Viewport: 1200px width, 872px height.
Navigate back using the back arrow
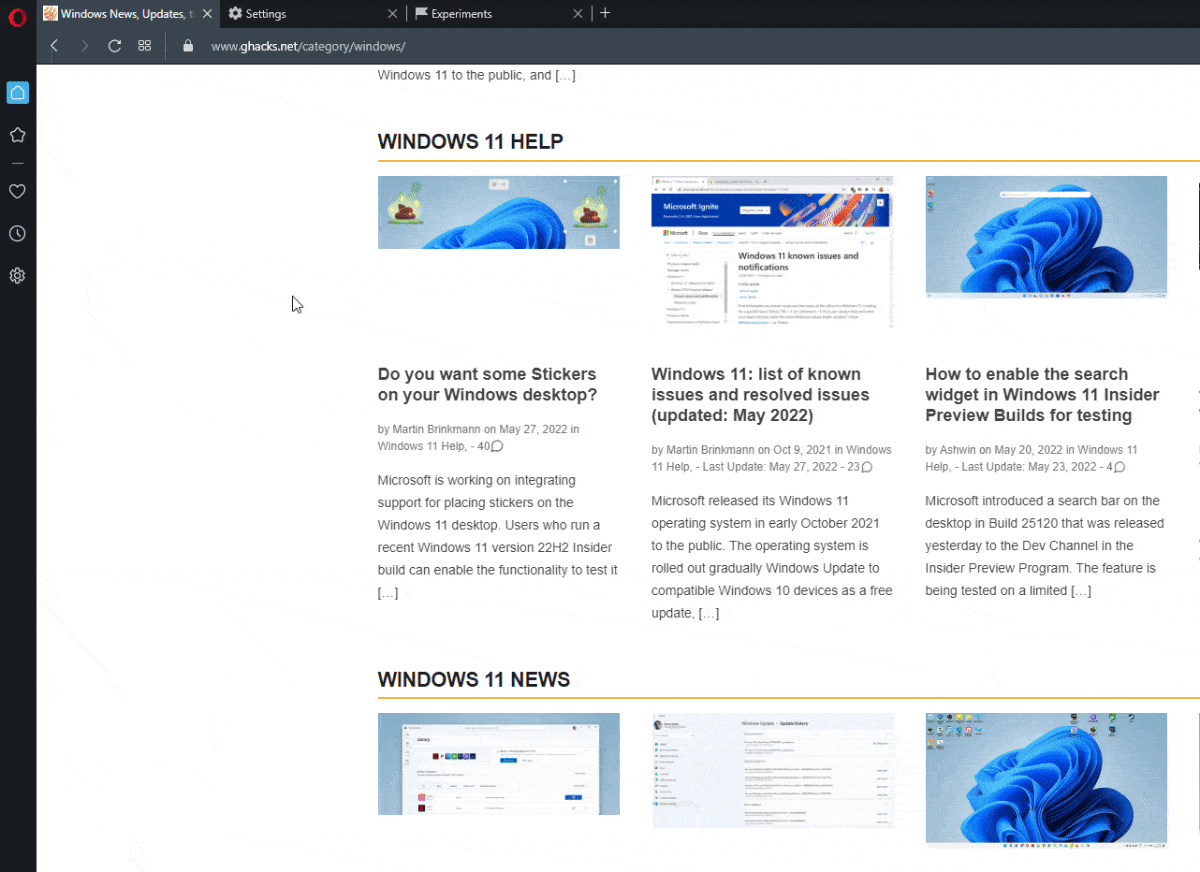(x=54, y=45)
